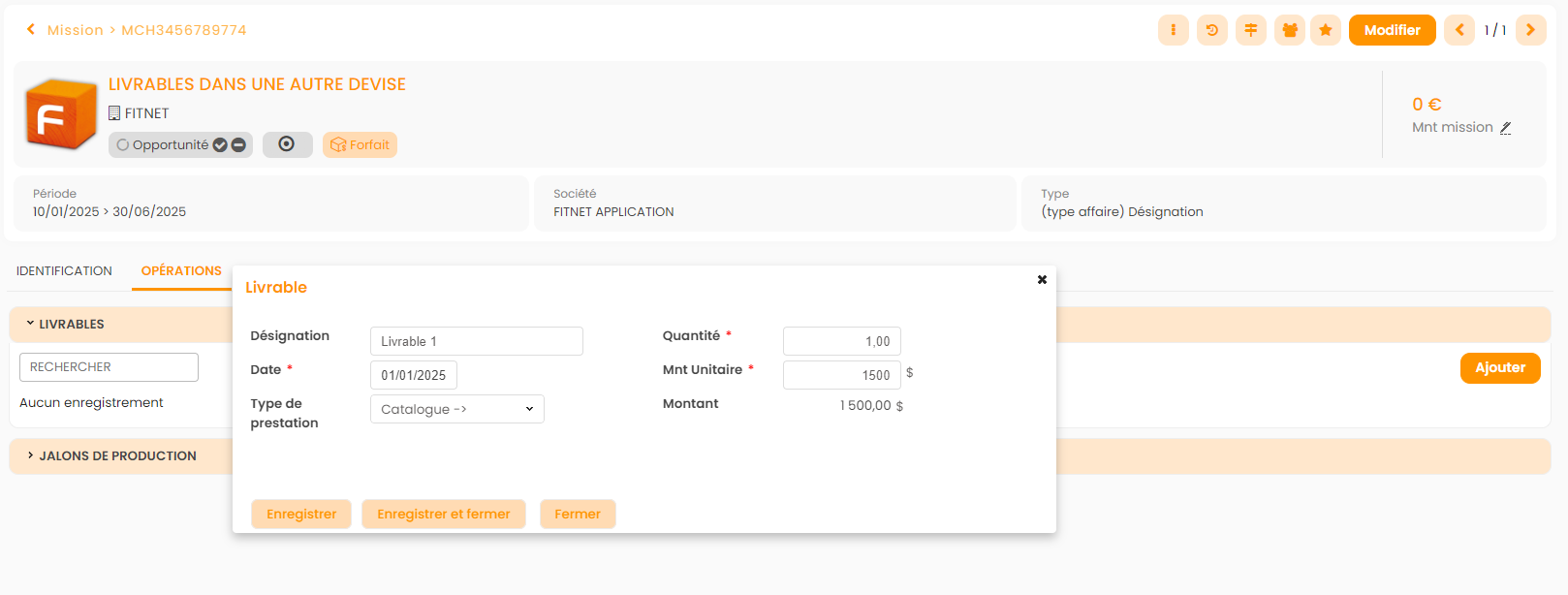
Task: Open the Type de prestation Catalogue dropdown
Action: coord(456,409)
